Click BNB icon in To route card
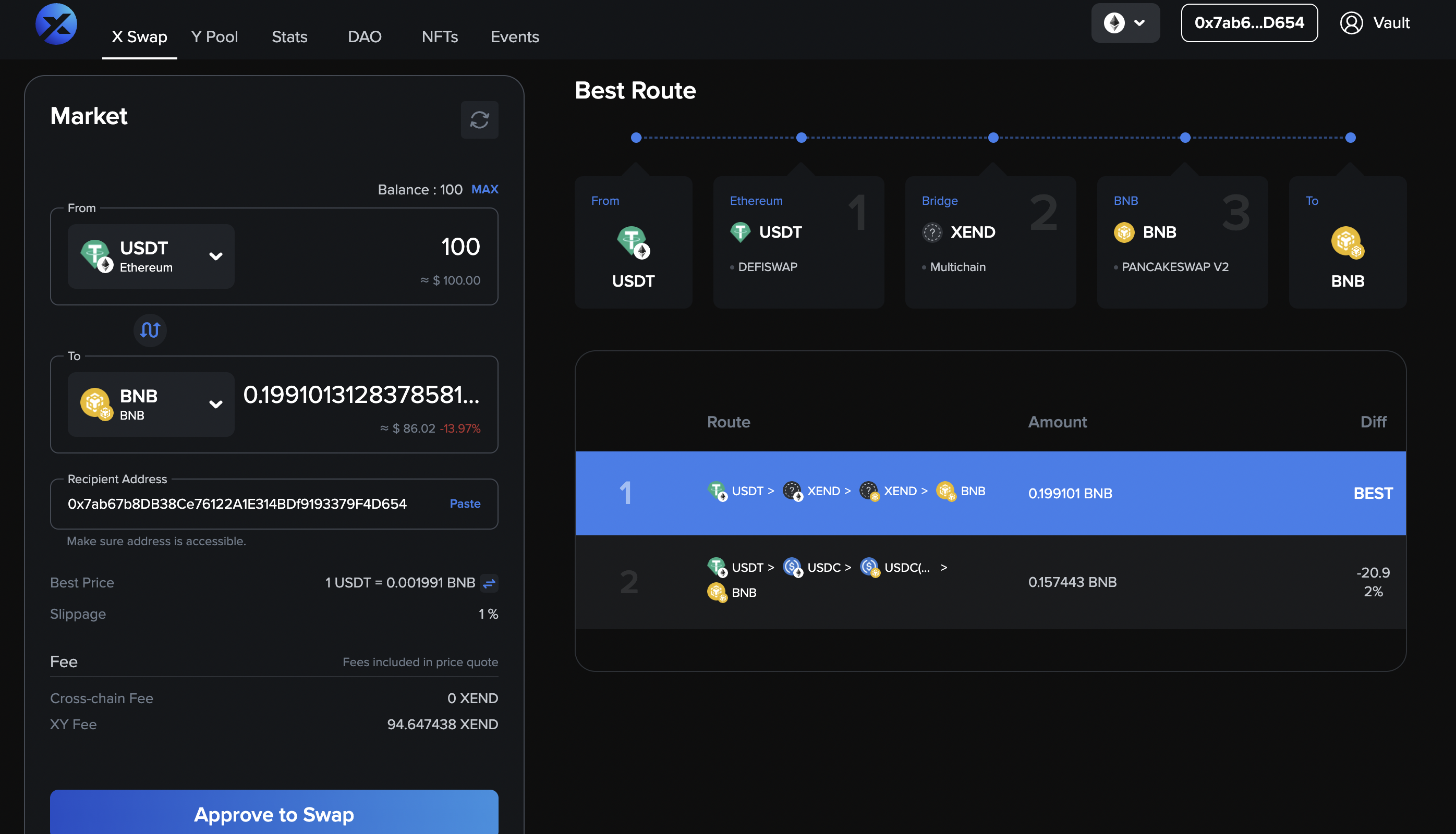 pyautogui.click(x=1347, y=242)
